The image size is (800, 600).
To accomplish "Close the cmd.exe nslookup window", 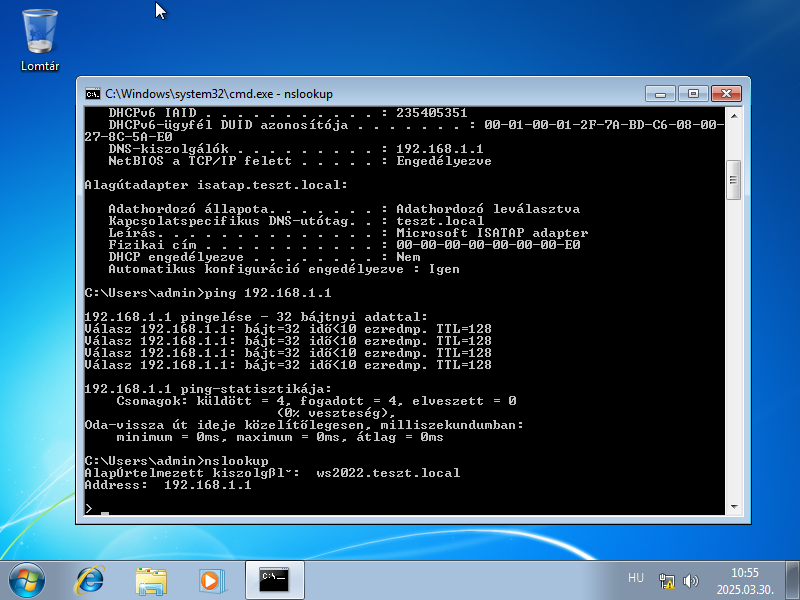I will click(725, 93).
